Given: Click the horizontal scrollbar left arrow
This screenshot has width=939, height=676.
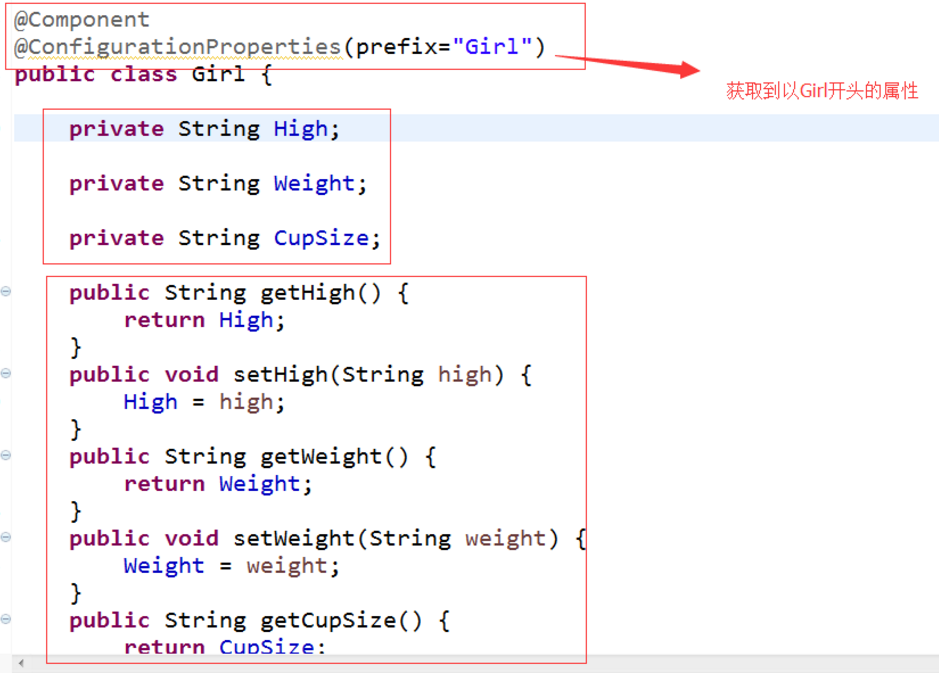Looking at the screenshot, I should pyautogui.click(x=22, y=663).
